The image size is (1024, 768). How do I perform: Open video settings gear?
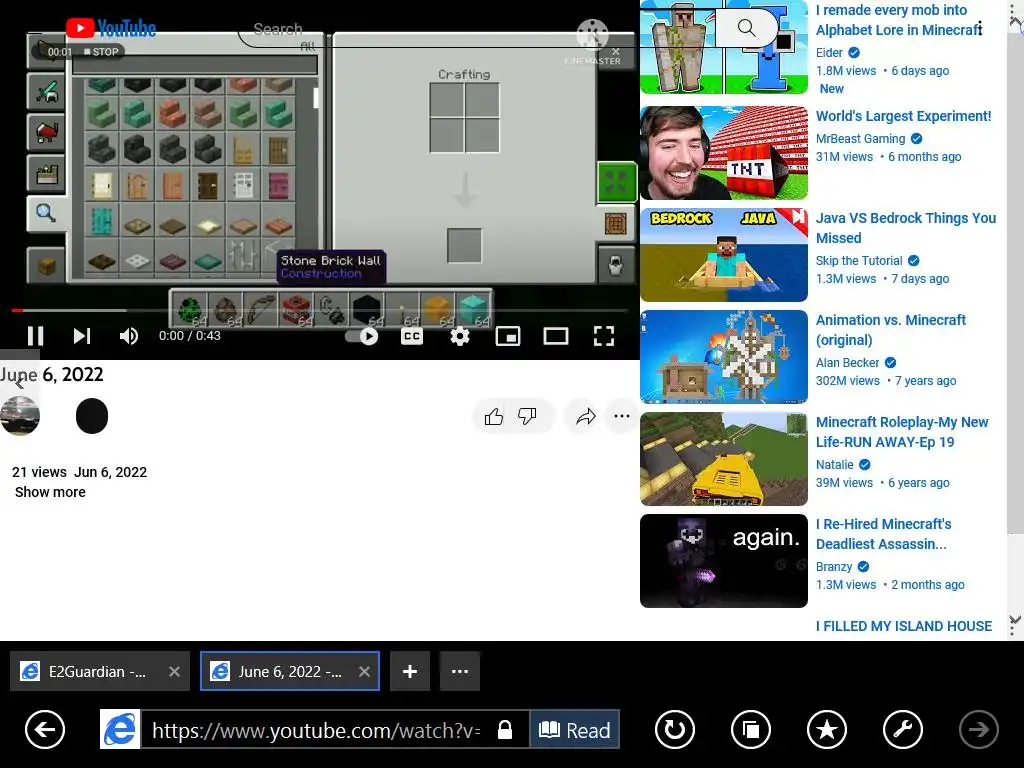460,336
